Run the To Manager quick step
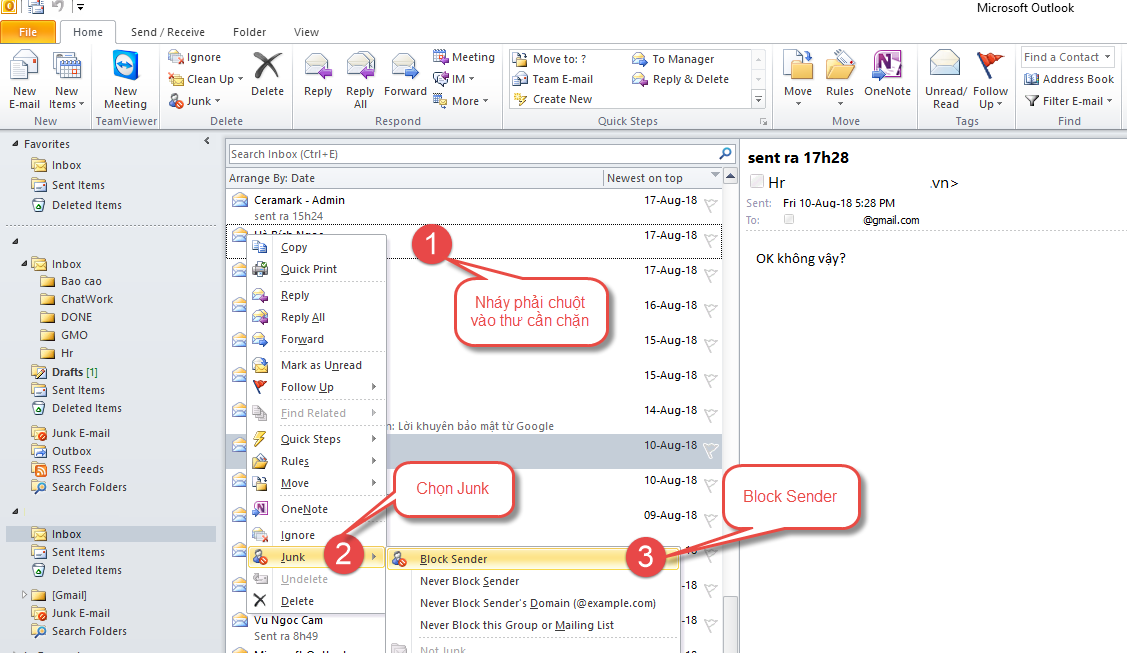The image size is (1127, 653). [673, 59]
